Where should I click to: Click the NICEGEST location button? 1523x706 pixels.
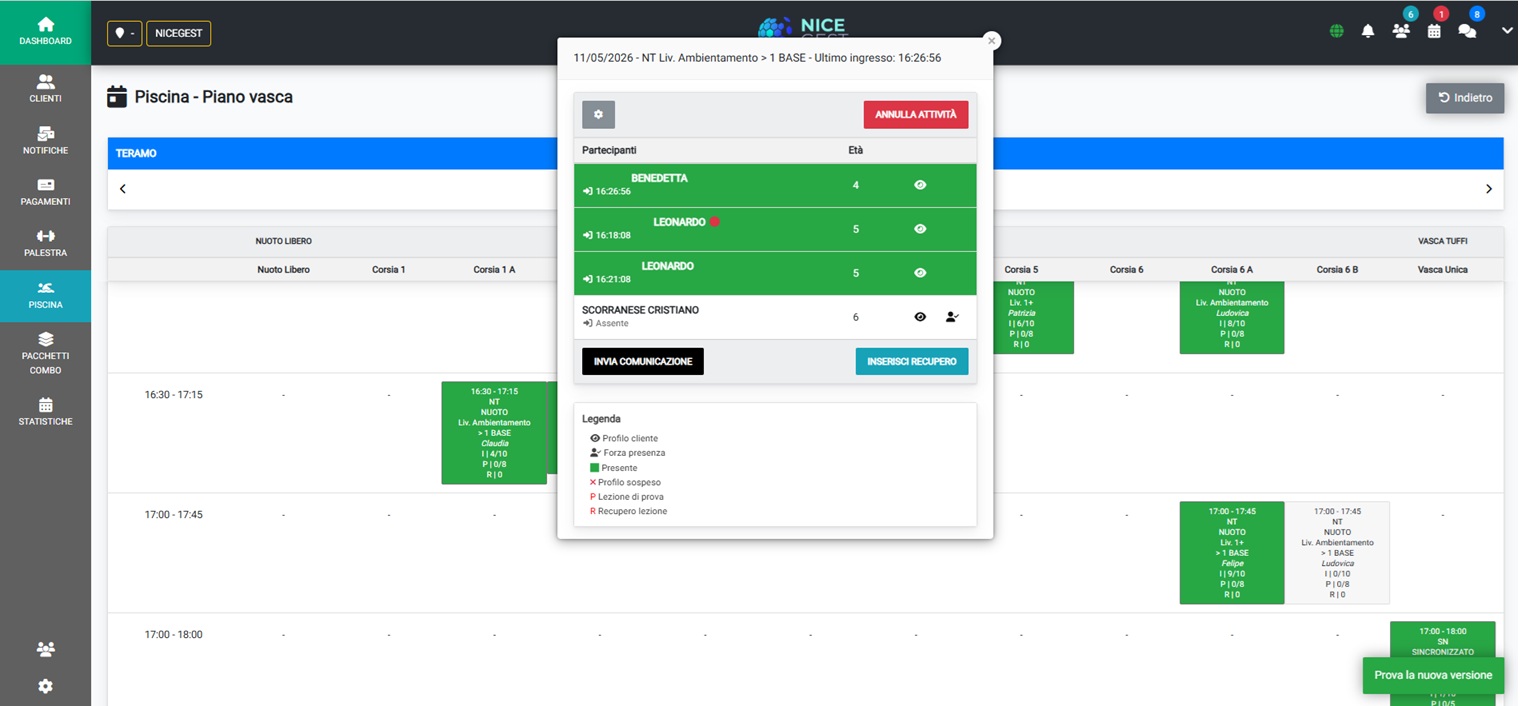point(178,33)
